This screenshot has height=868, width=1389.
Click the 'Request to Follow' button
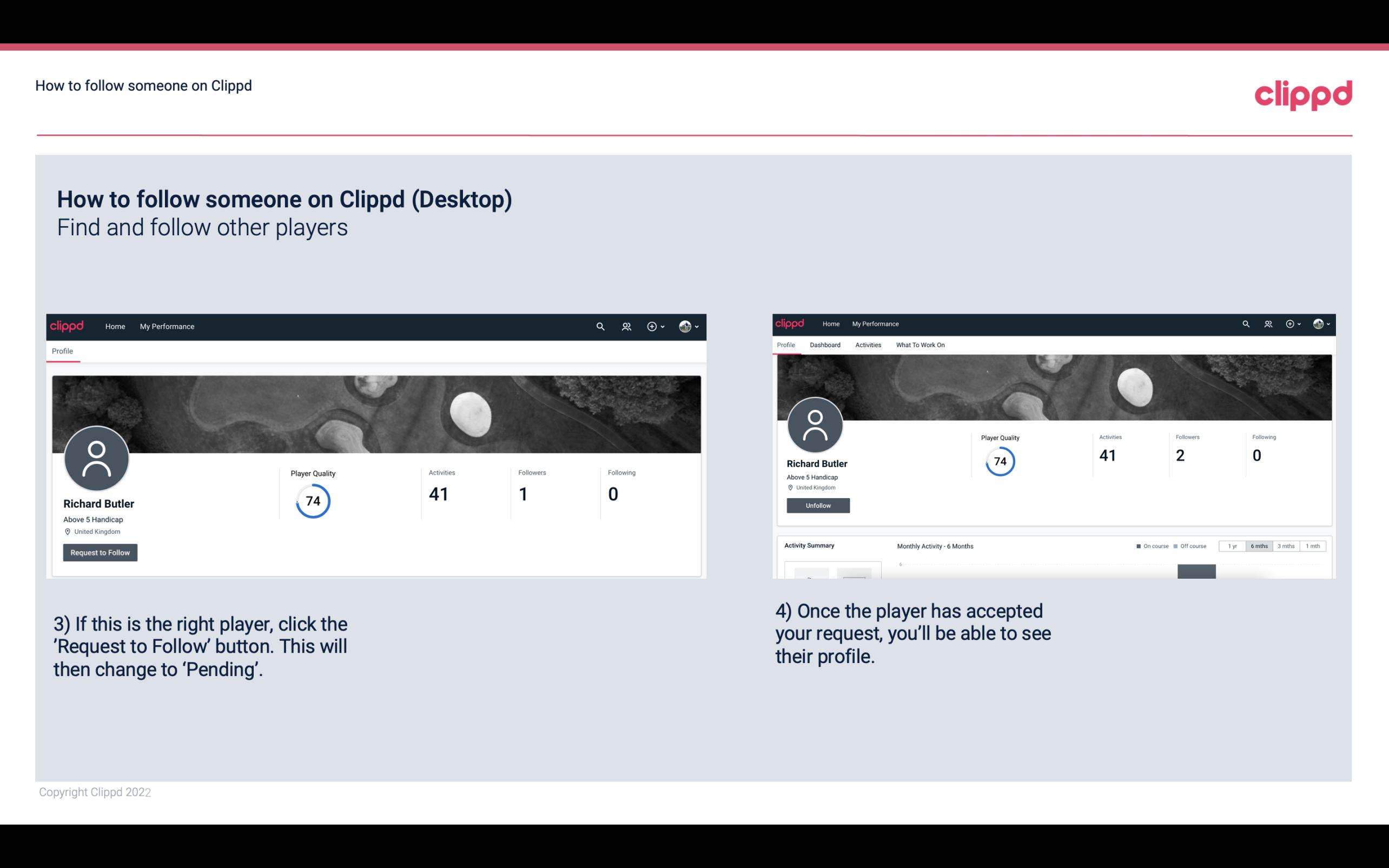100,552
